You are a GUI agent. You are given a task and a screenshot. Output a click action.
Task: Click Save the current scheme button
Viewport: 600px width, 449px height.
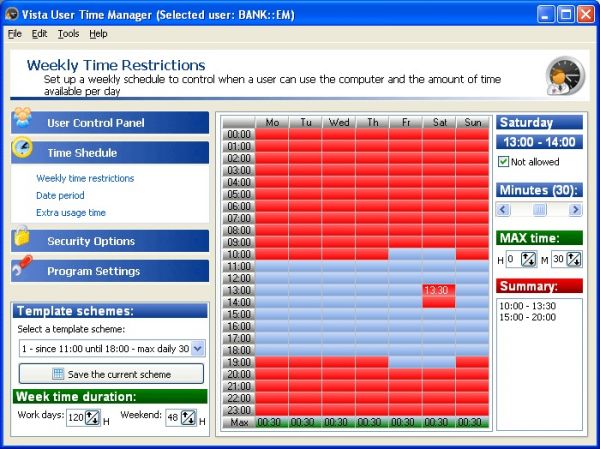click(x=111, y=374)
